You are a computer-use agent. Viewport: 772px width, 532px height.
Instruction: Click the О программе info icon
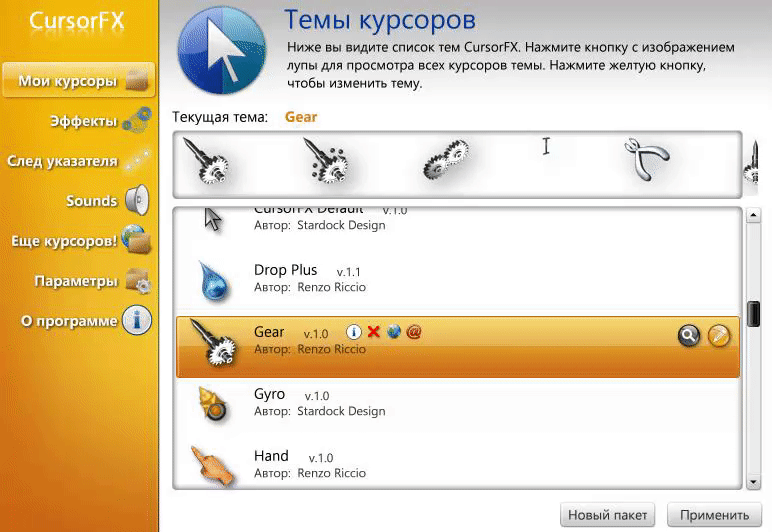tap(137, 320)
